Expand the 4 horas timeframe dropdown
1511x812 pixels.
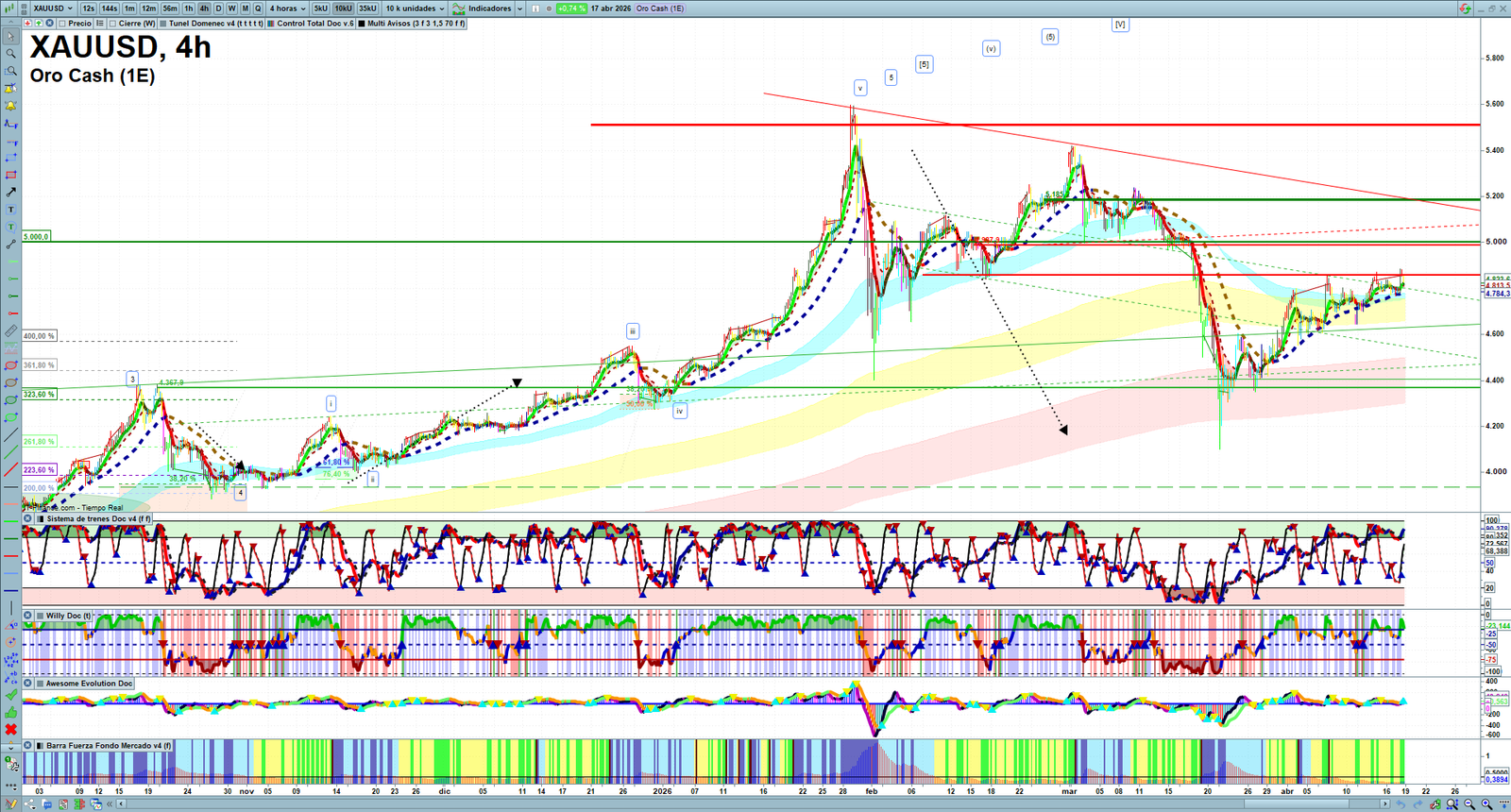[288, 8]
